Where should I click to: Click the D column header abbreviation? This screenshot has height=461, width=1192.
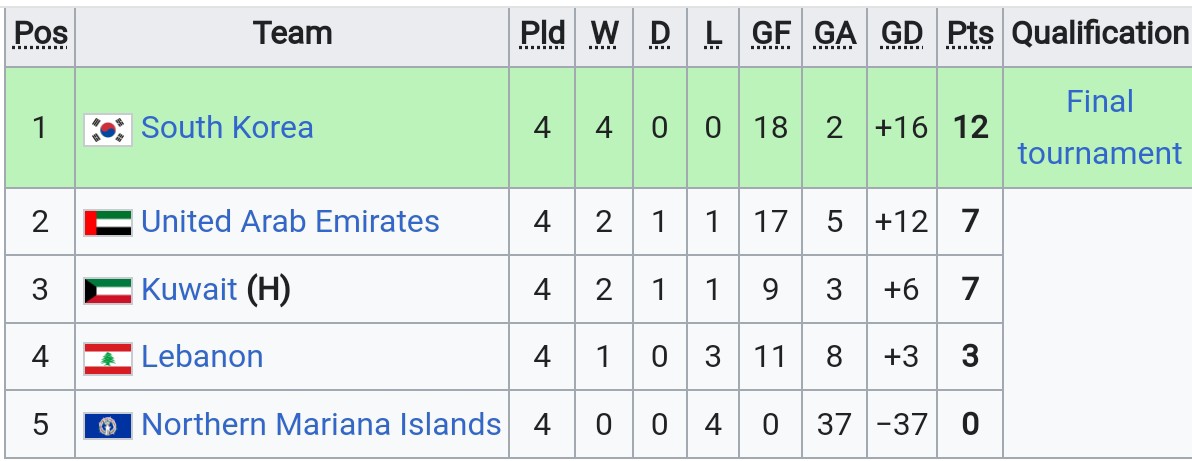click(660, 33)
